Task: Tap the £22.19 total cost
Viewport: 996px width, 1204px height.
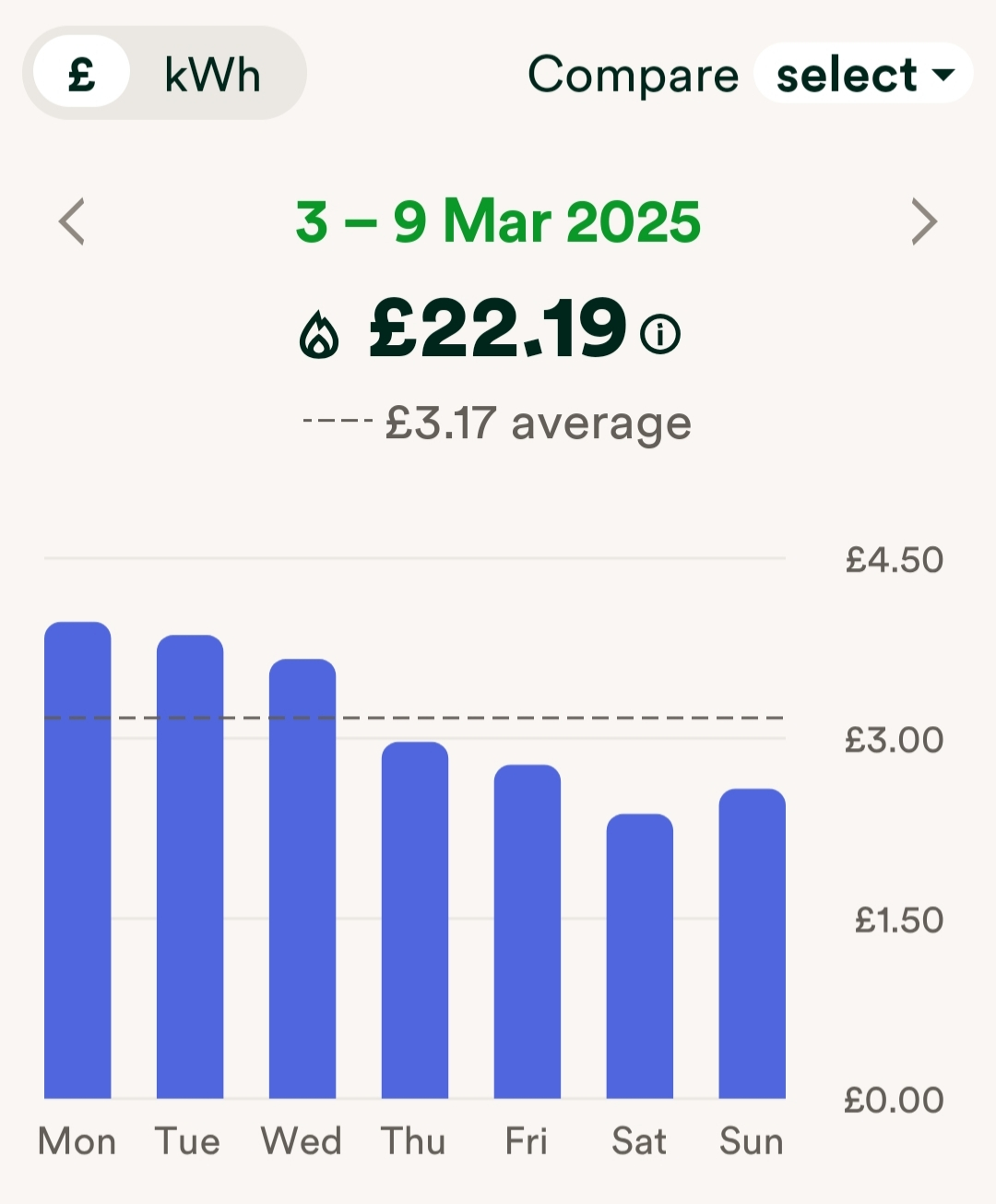Action: pyautogui.click(x=498, y=328)
